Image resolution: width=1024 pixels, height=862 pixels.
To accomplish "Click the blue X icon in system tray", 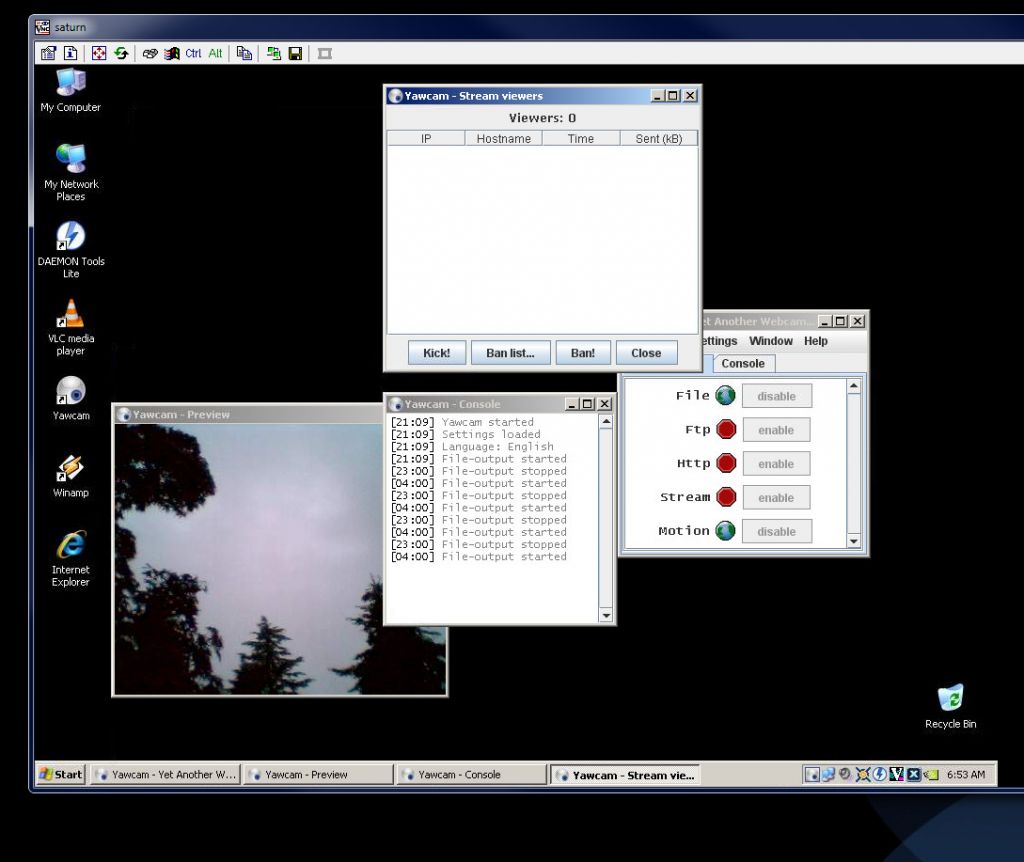I will coord(914,774).
